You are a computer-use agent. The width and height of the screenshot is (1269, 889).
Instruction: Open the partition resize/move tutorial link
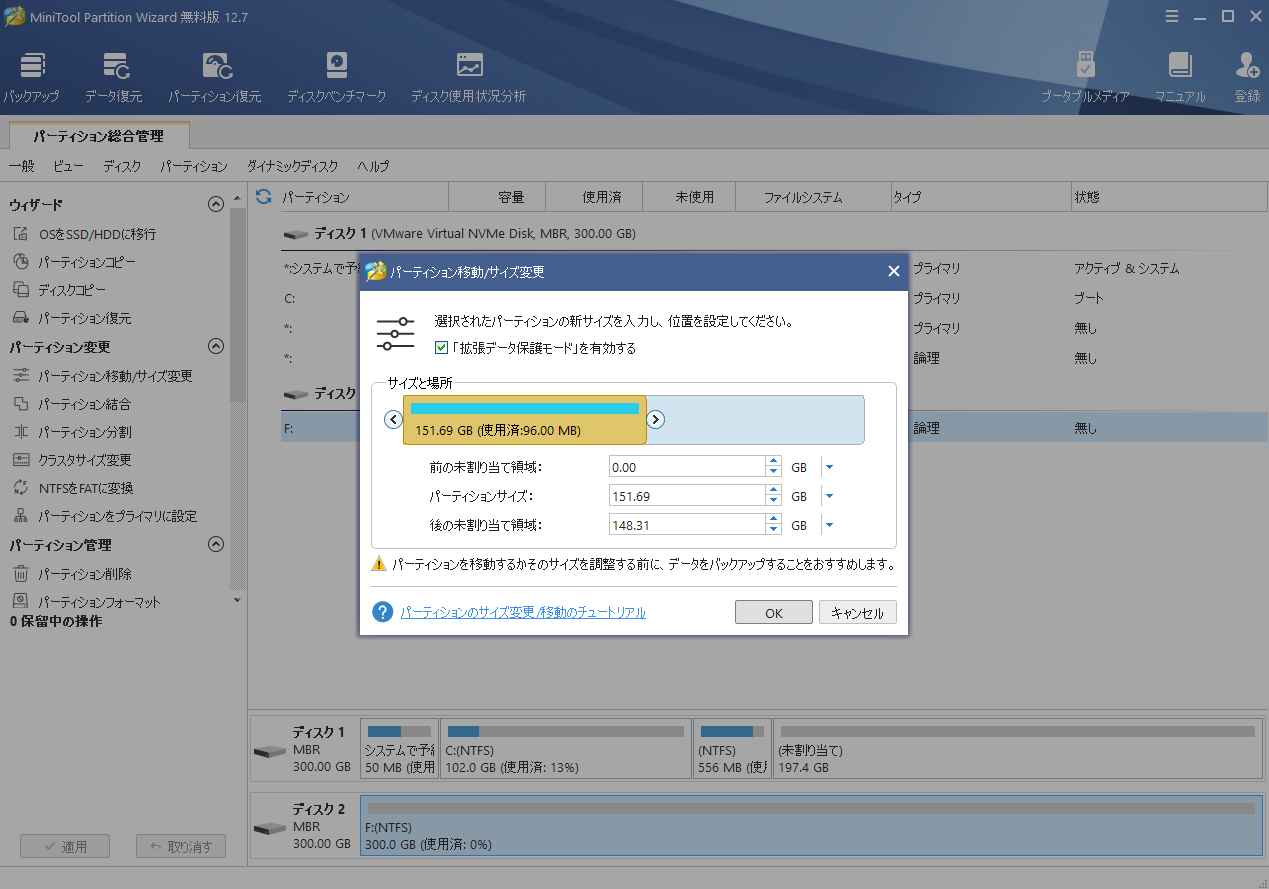point(524,611)
